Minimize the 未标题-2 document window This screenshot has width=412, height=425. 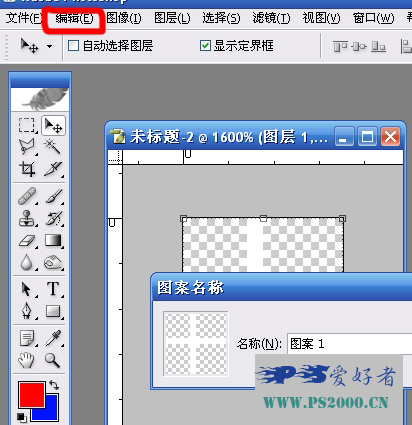344,136
